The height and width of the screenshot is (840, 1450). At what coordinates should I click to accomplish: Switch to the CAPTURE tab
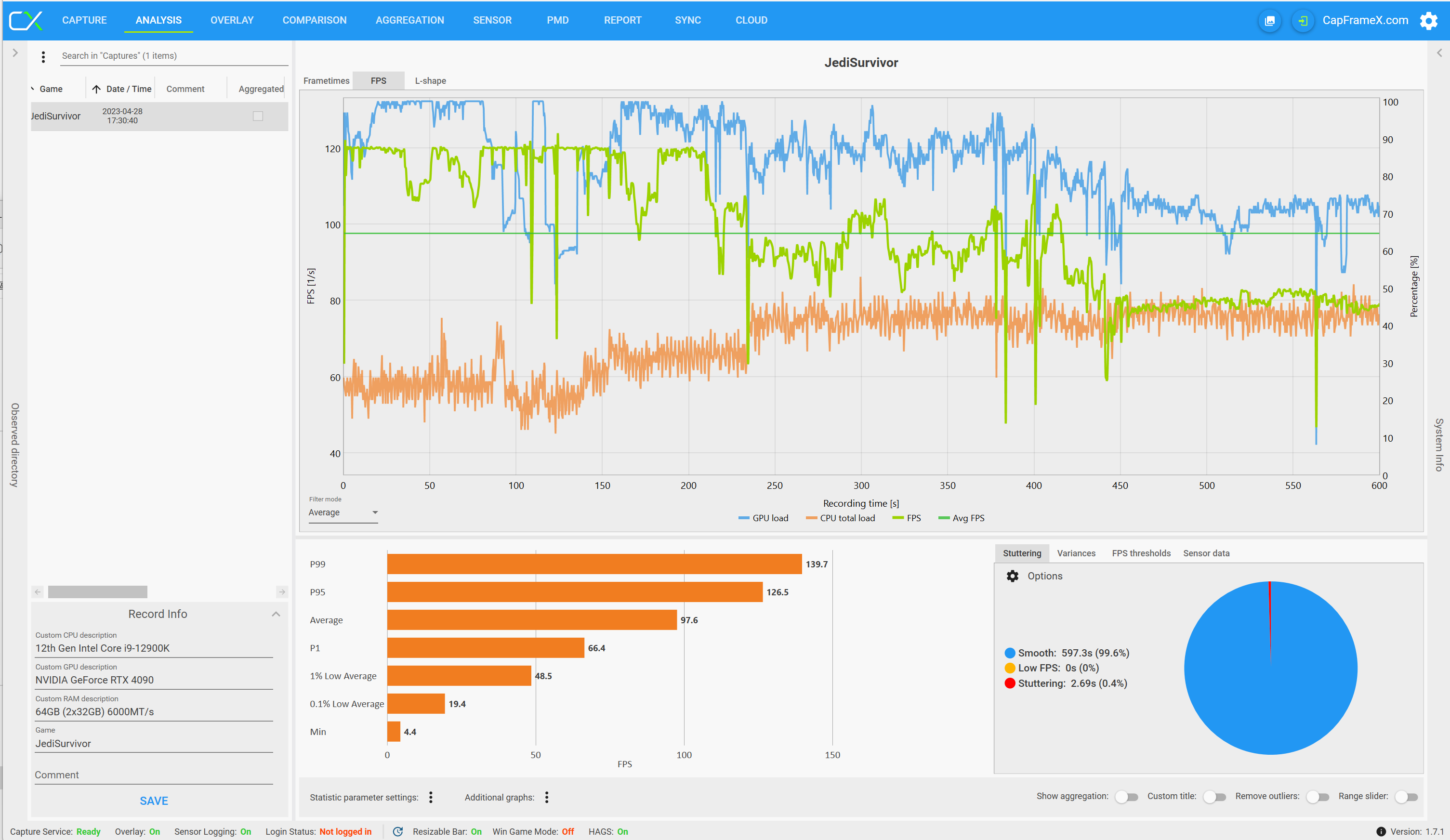[85, 20]
